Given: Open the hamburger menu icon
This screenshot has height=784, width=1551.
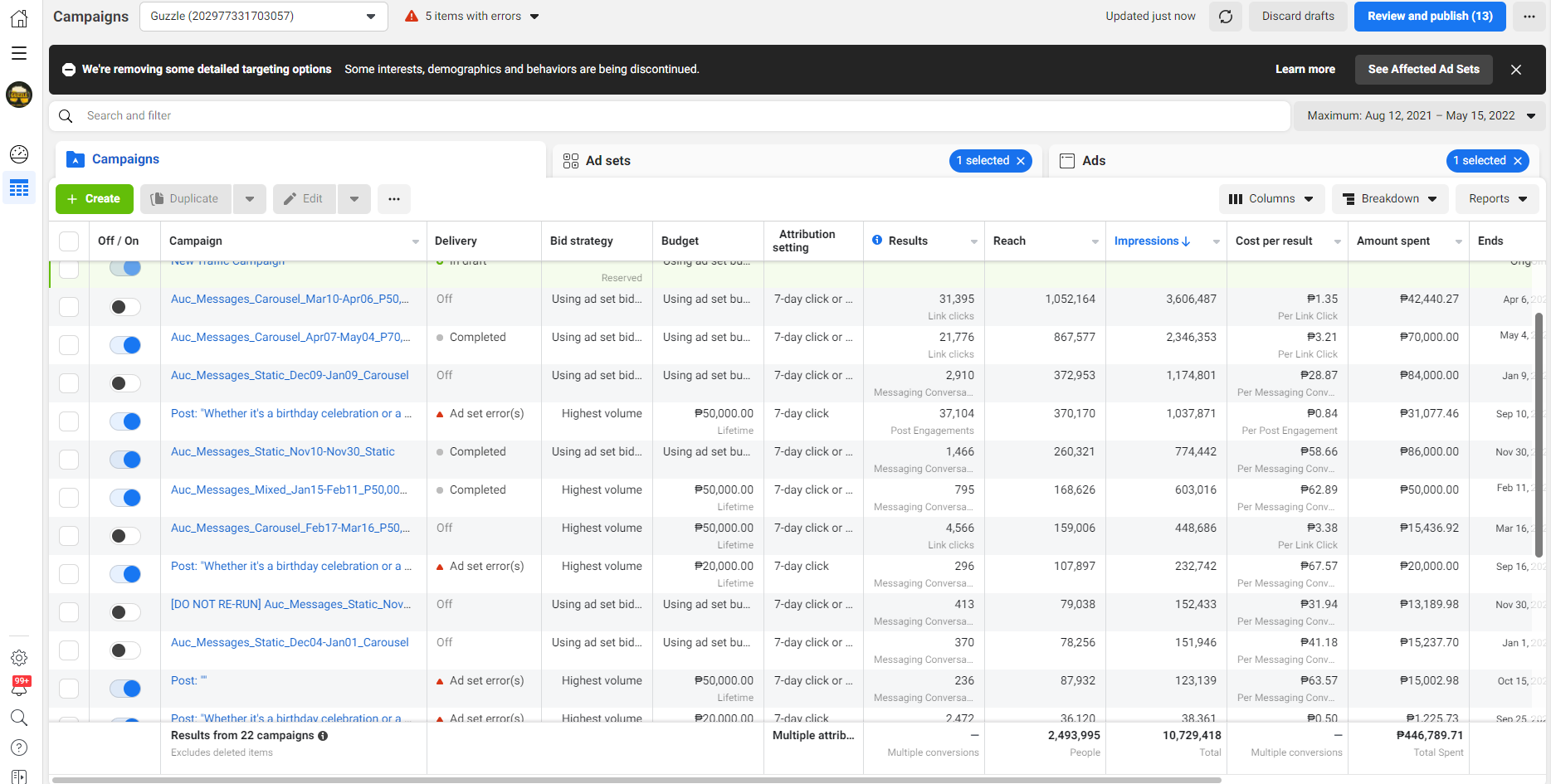Looking at the screenshot, I should [19, 53].
